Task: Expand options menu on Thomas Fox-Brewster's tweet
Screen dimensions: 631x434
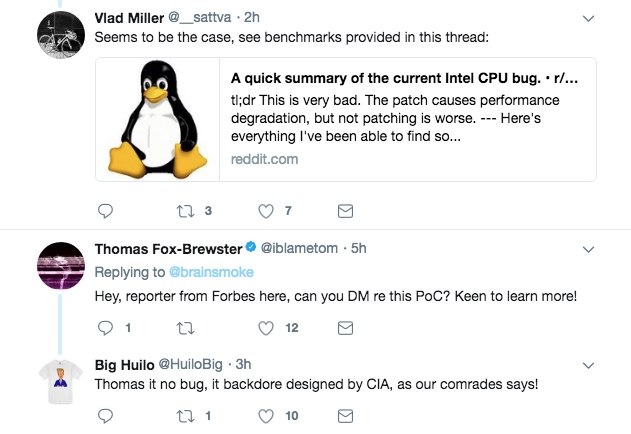Action: (588, 249)
